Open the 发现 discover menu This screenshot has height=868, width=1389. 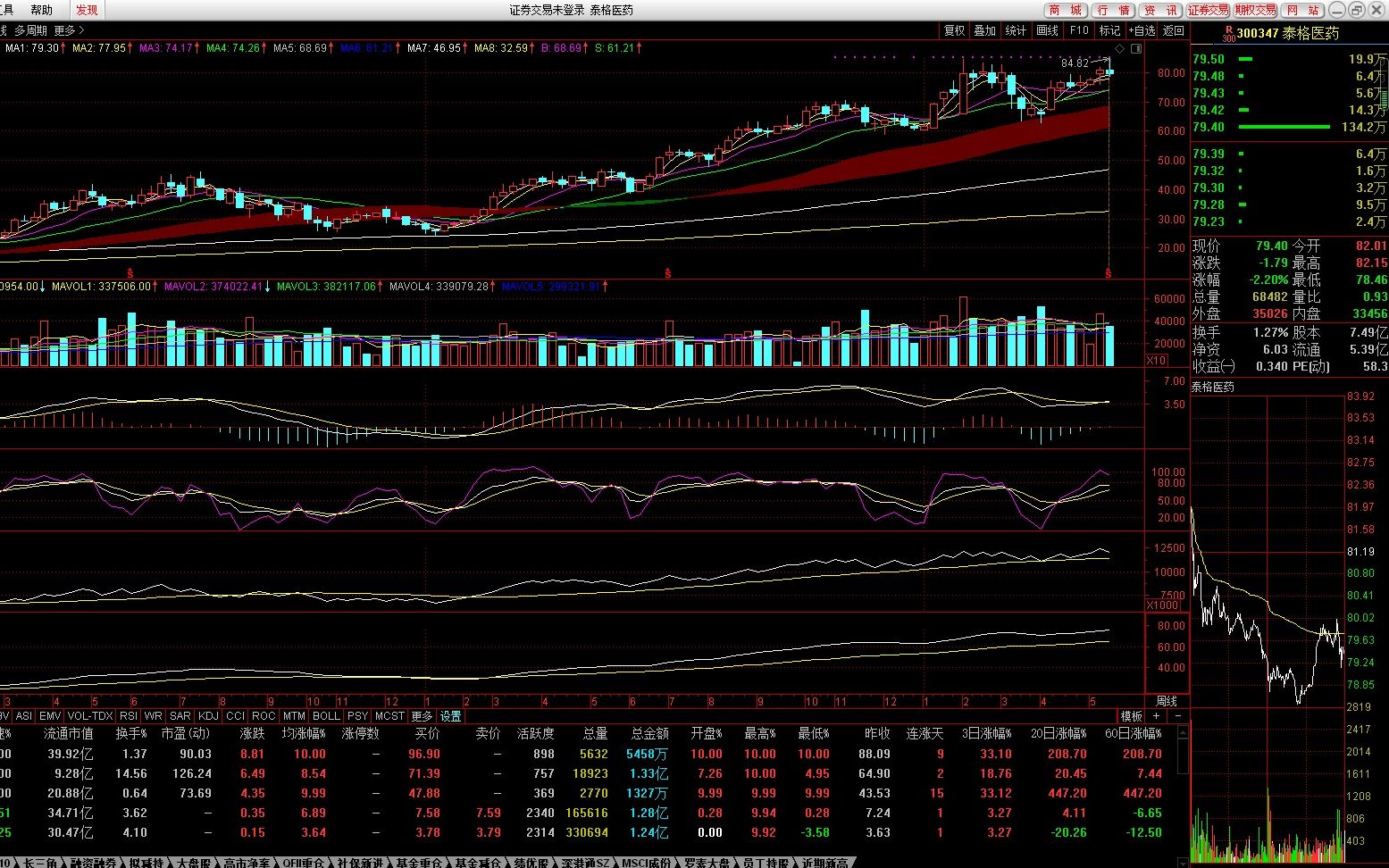point(87,10)
